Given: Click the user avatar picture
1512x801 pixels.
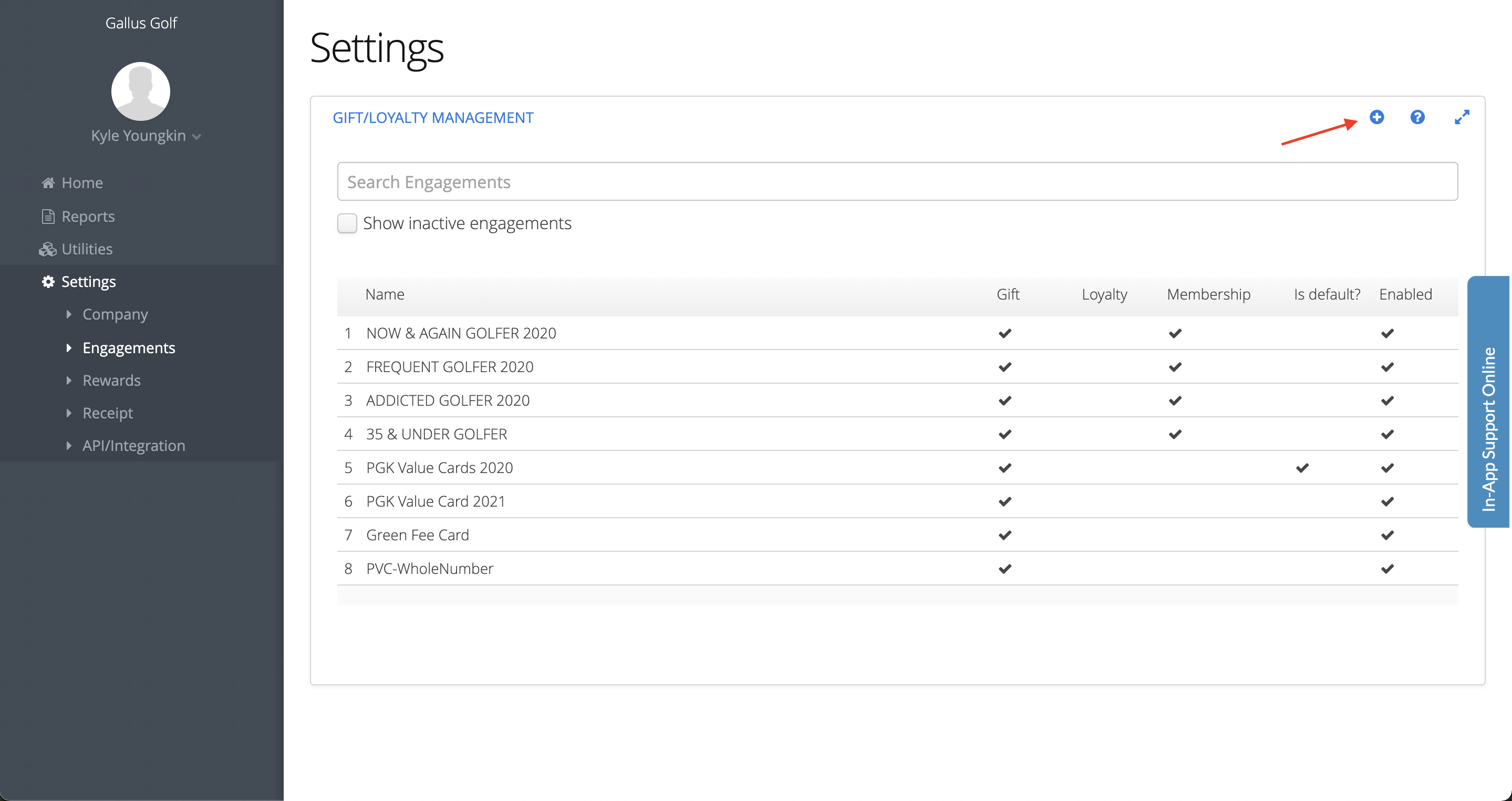Looking at the screenshot, I should [x=141, y=91].
